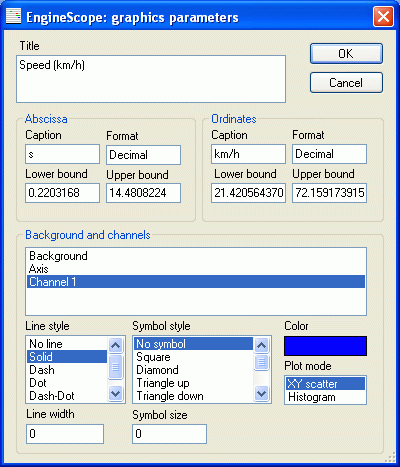Select Background in the channels list

[x=196, y=256]
